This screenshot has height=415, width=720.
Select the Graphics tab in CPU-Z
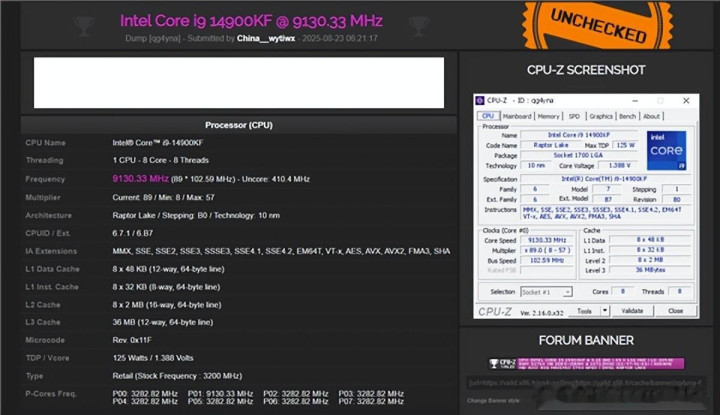601,117
